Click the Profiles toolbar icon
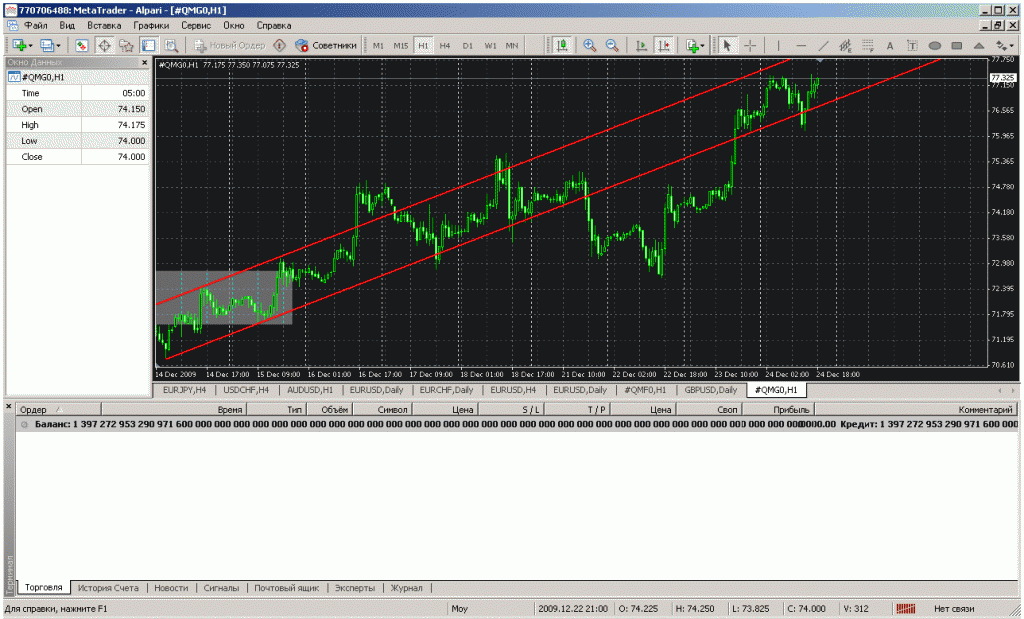The image size is (1024, 619). coord(47,45)
